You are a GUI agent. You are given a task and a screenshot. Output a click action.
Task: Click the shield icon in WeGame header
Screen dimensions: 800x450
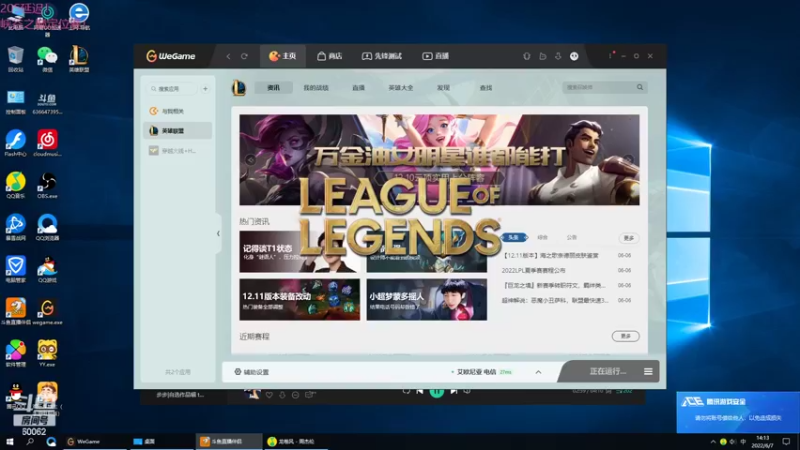coord(527,56)
